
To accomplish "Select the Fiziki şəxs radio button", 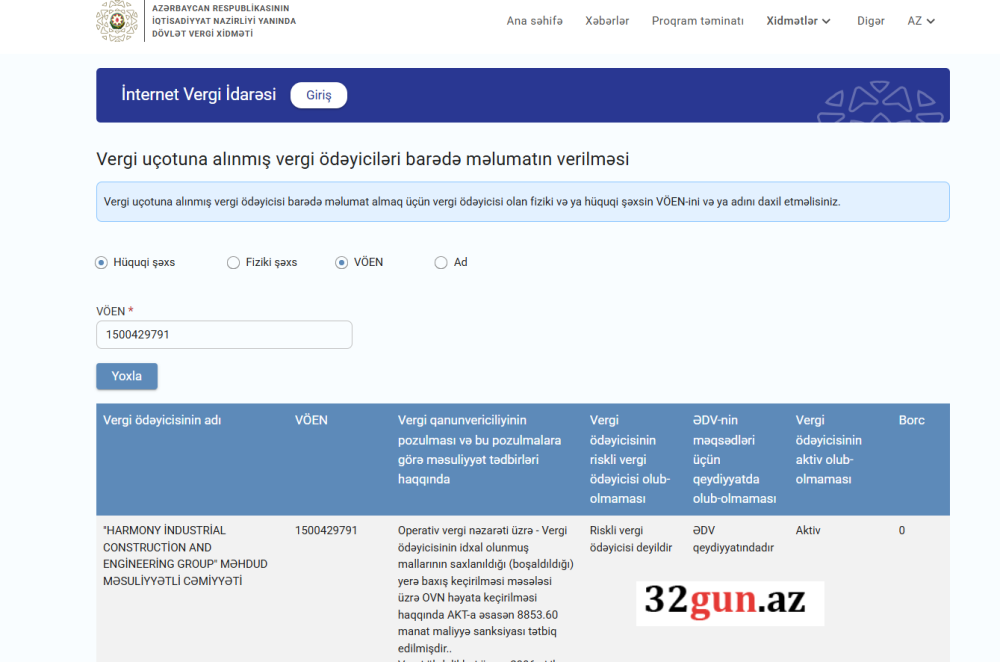I will pyautogui.click(x=233, y=262).
